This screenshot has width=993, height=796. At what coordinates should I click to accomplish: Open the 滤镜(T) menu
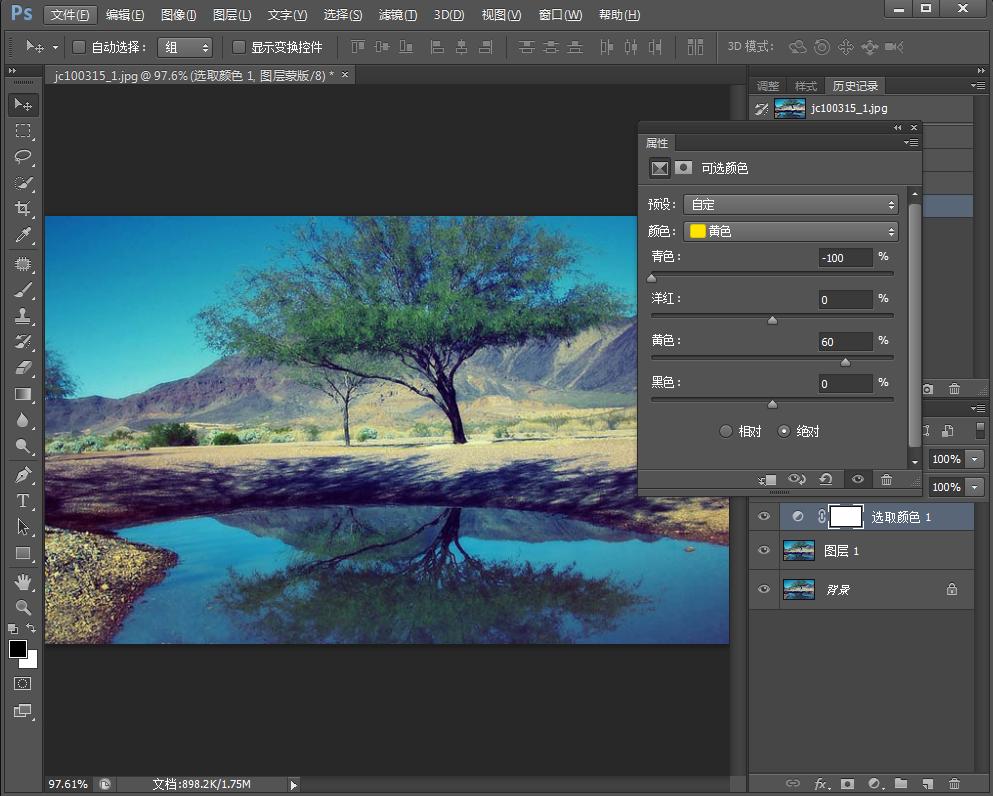pyautogui.click(x=398, y=15)
